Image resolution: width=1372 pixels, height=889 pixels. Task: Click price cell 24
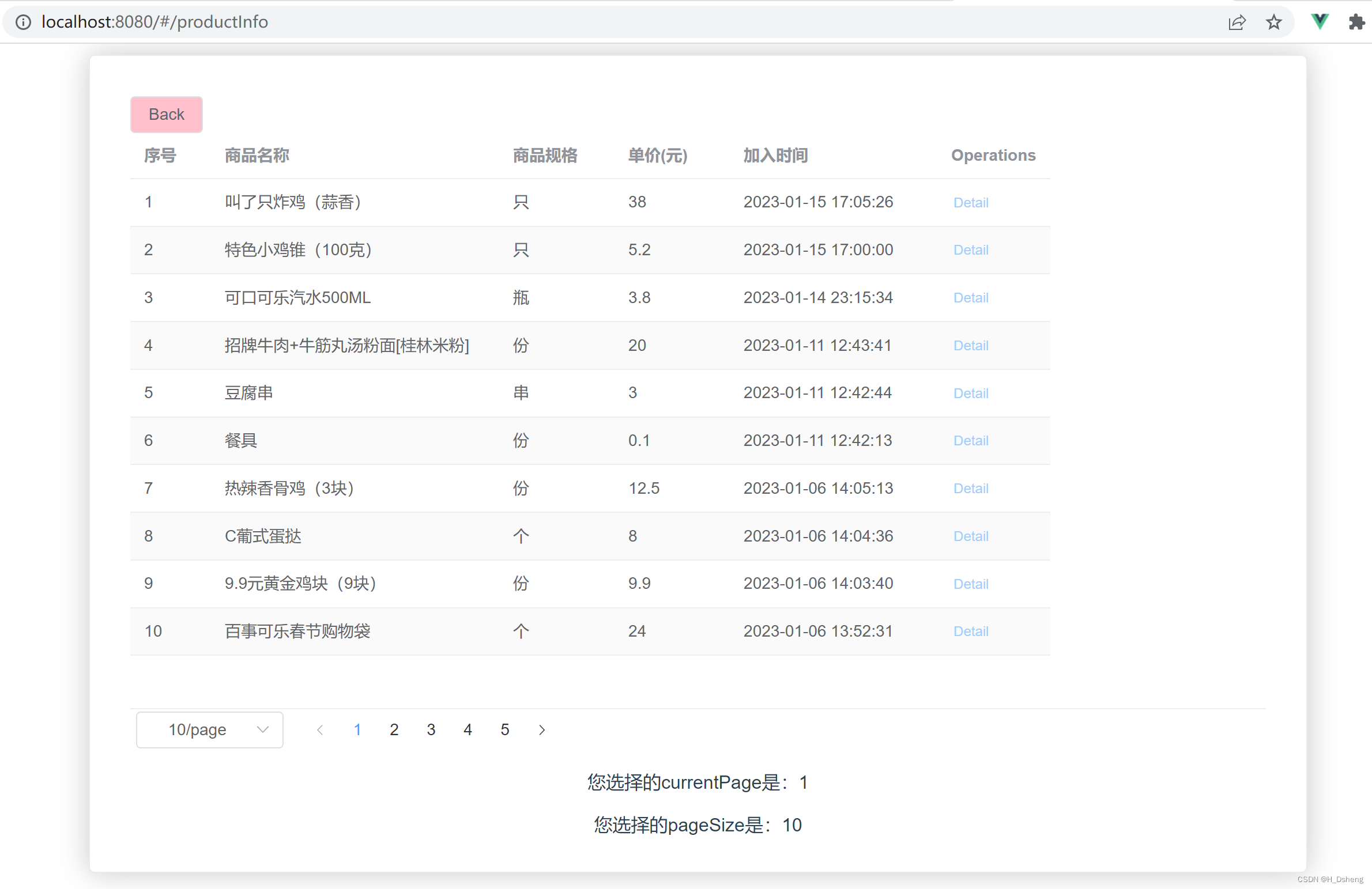pyautogui.click(x=637, y=631)
